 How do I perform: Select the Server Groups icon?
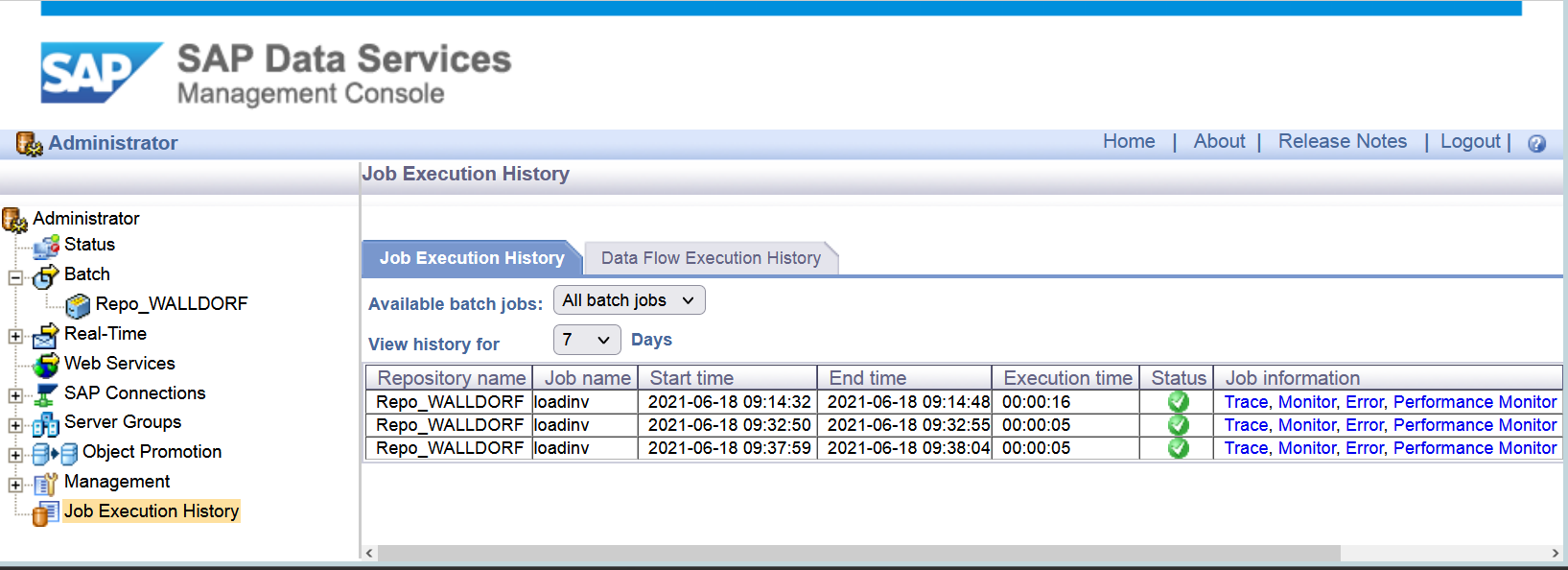(46, 423)
